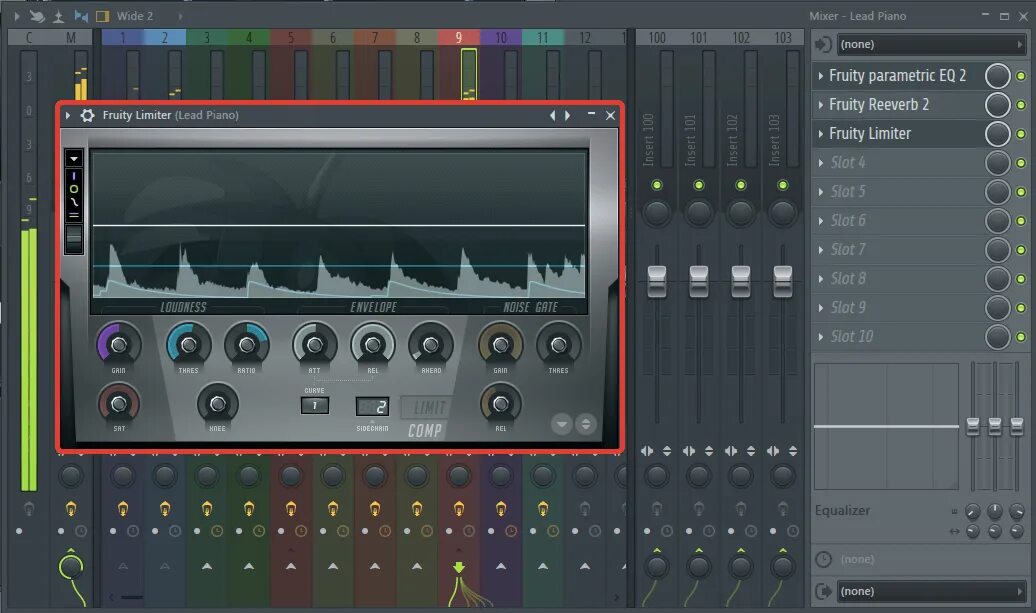Select mixer track 5 header

[x=291, y=38]
